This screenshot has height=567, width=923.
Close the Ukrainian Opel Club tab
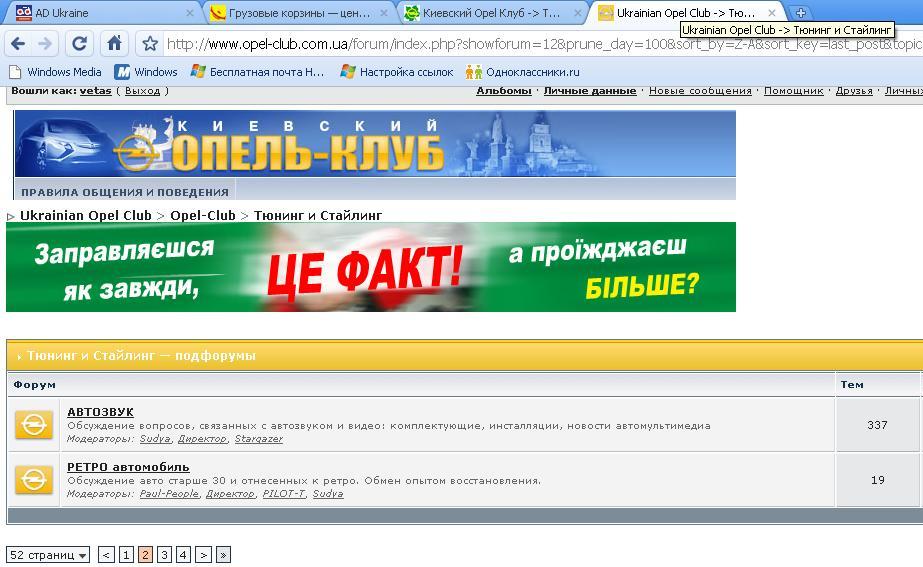click(772, 12)
